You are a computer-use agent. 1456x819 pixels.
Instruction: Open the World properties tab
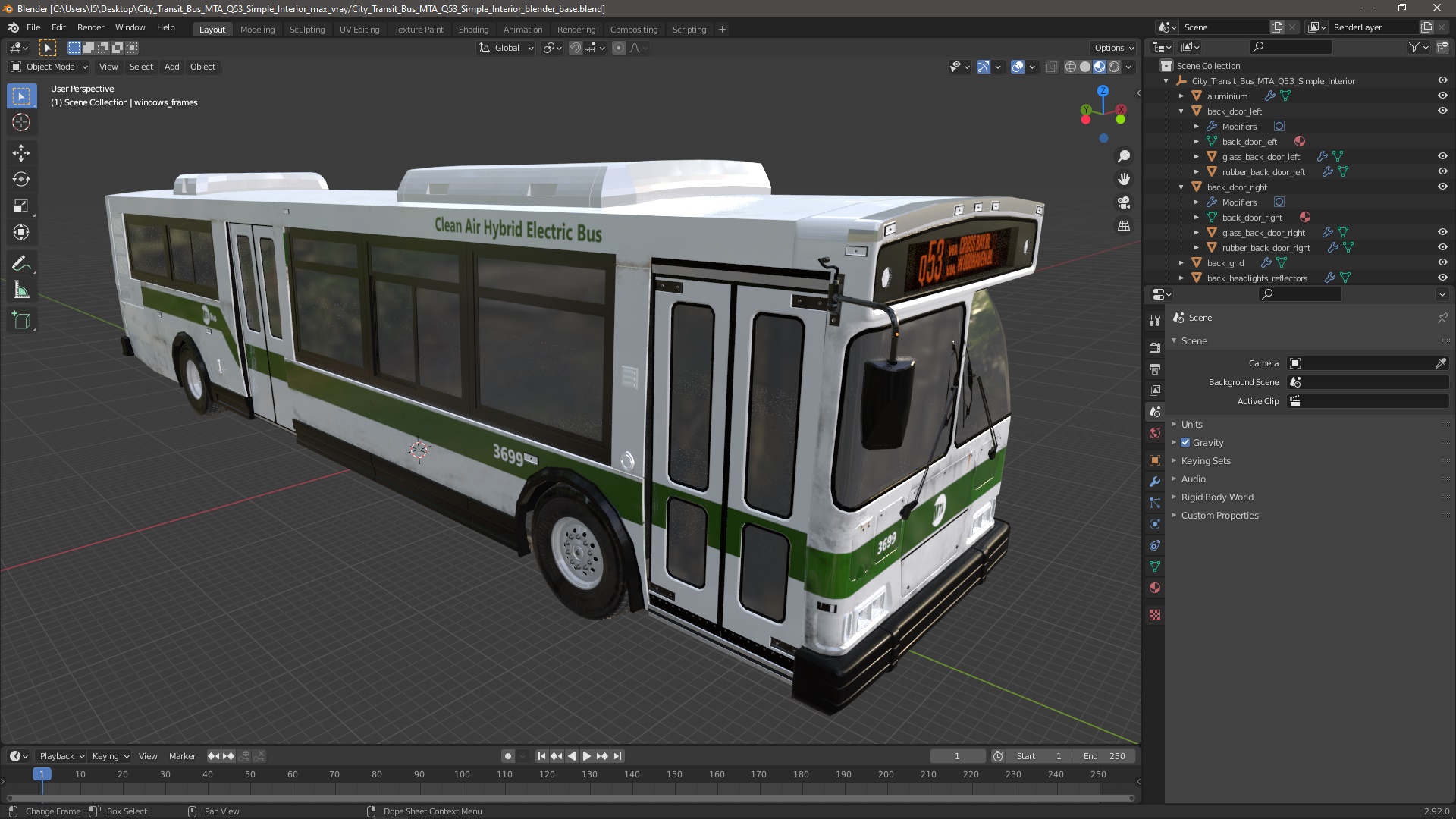1155,433
